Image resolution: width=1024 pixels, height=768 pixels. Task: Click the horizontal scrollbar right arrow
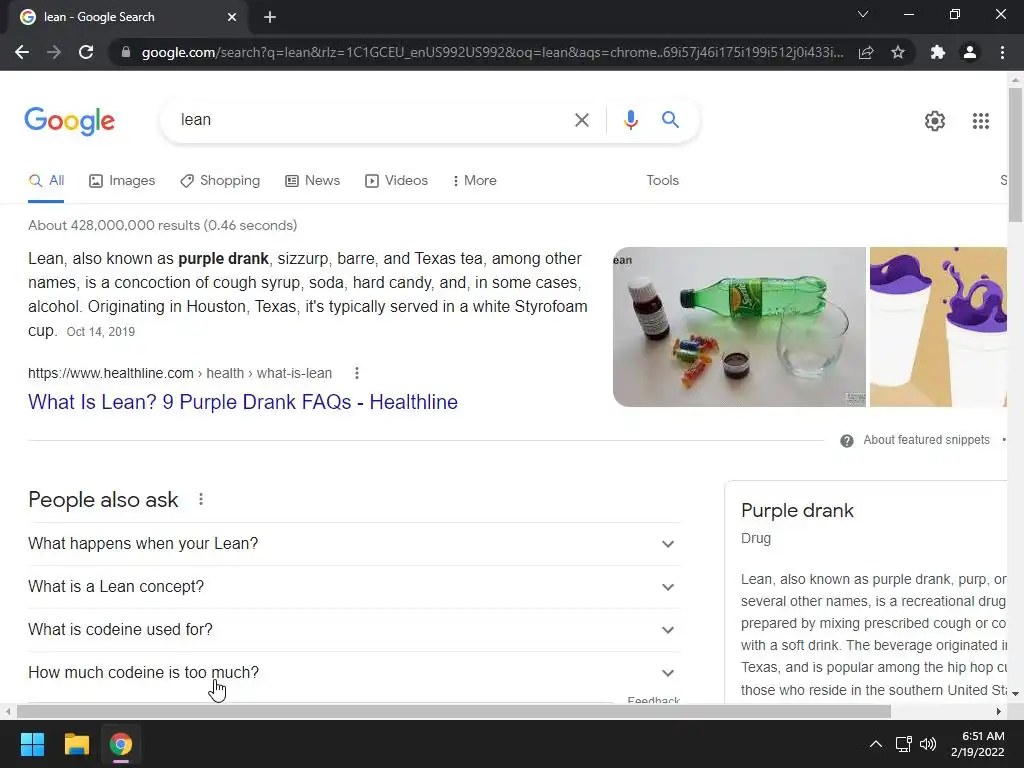[999, 711]
